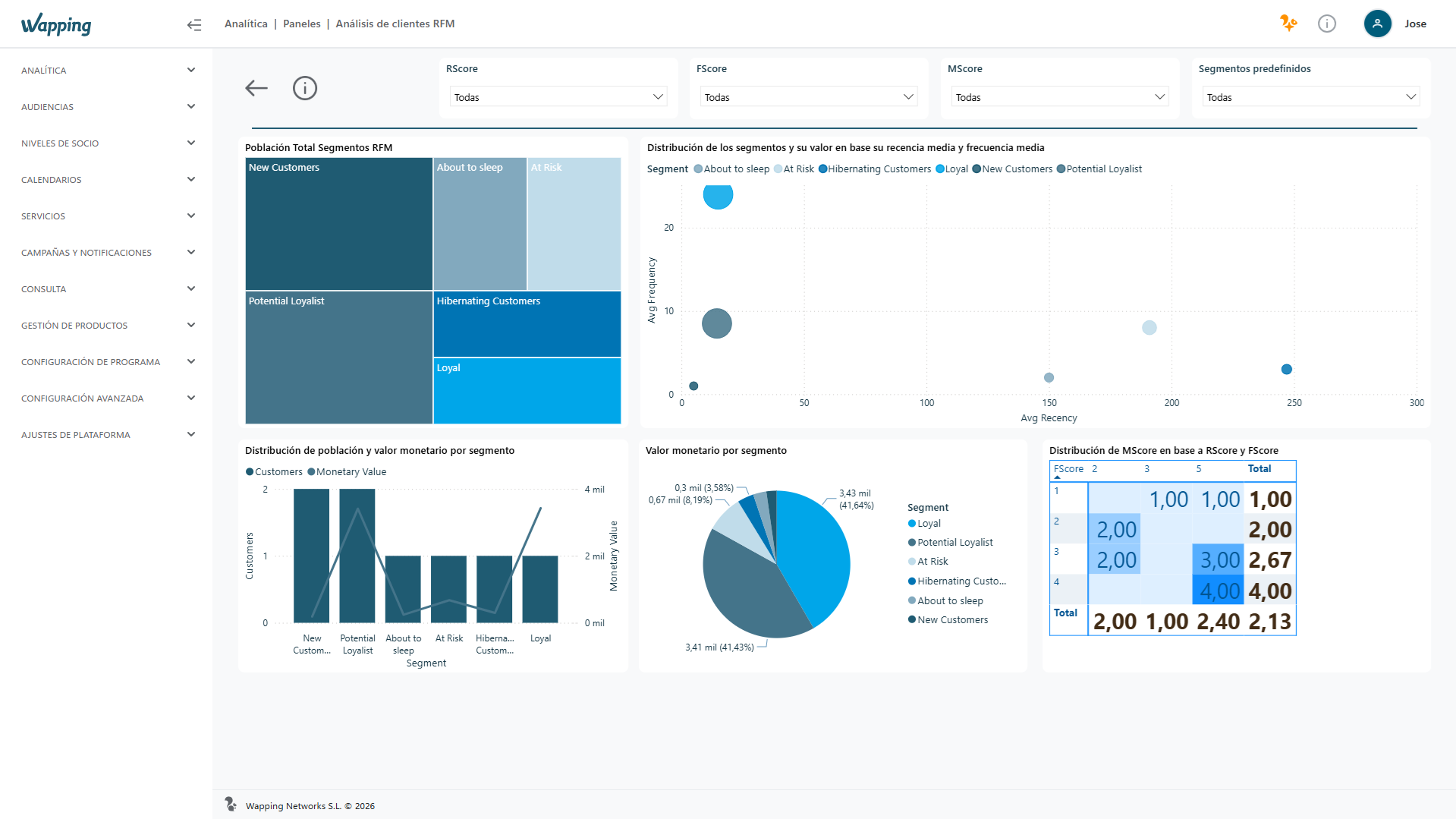Expand SERVICIOS menu
Viewport: 1456px width, 819px height.
point(106,216)
